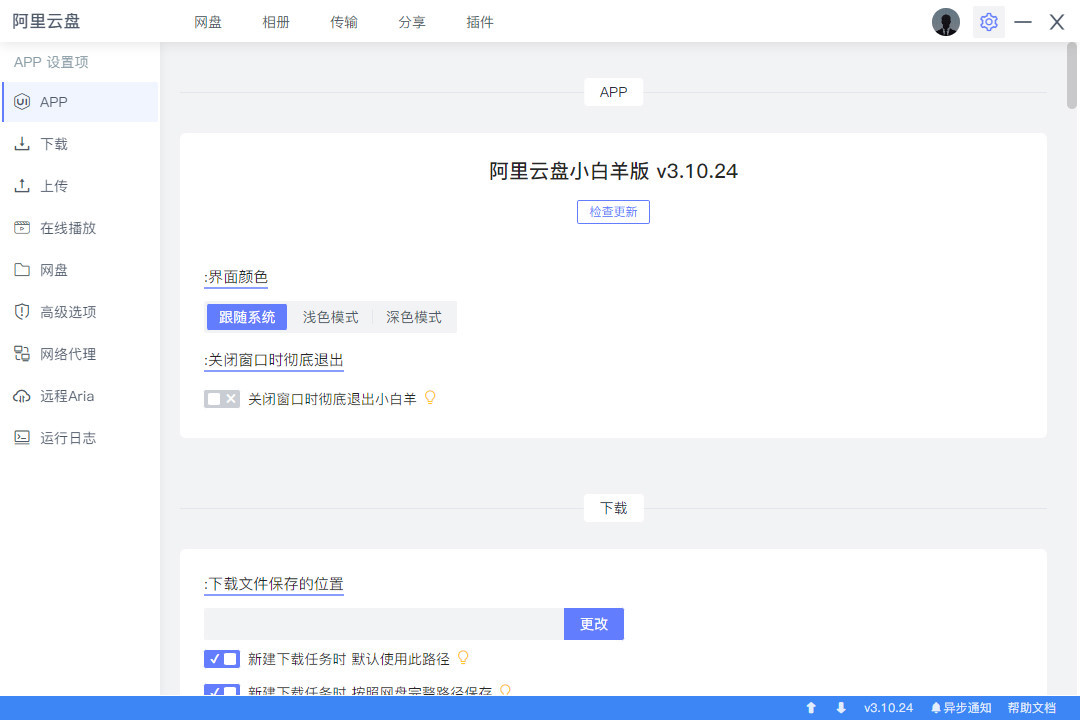1080x720 pixels.
Task: Click lightbulb hint next to 默认使用此路径
Action: click(x=463, y=658)
